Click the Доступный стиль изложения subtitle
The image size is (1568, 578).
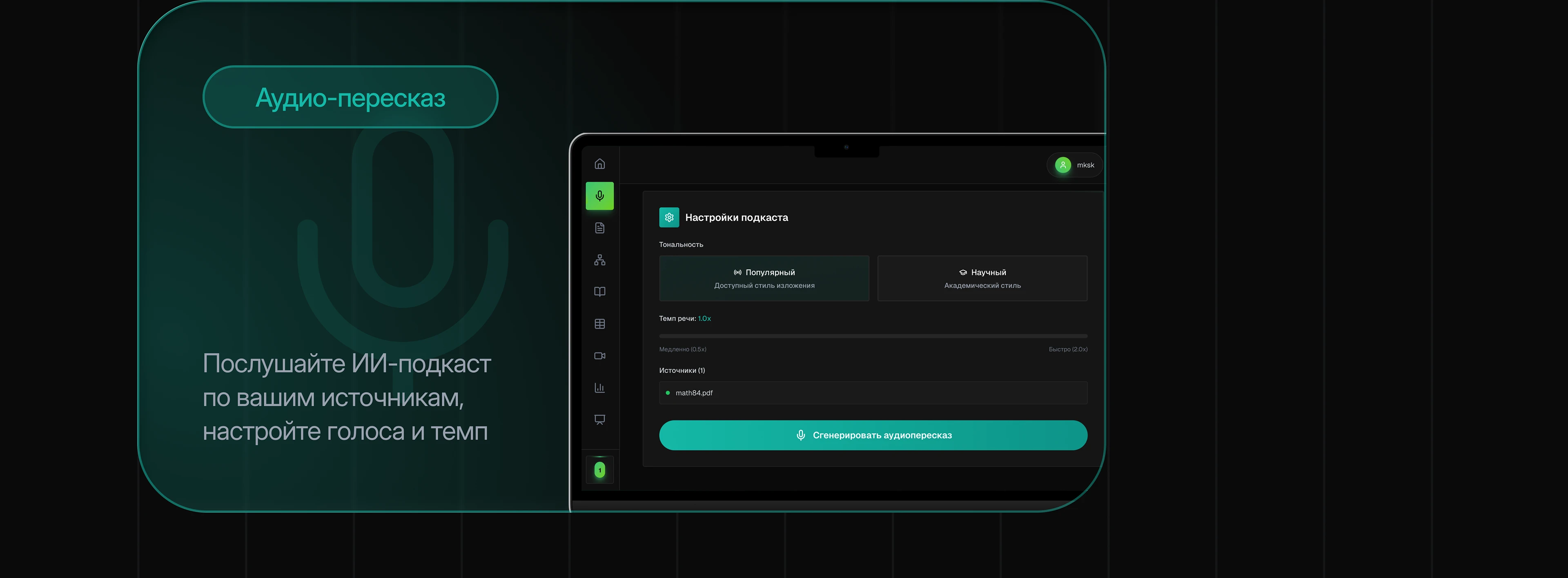pyautogui.click(x=764, y=285)
